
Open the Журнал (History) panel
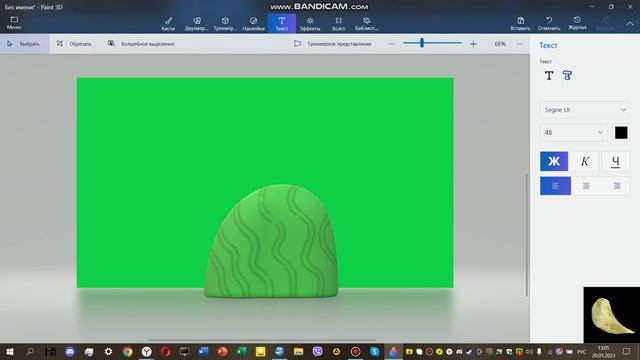click(577, 23)
